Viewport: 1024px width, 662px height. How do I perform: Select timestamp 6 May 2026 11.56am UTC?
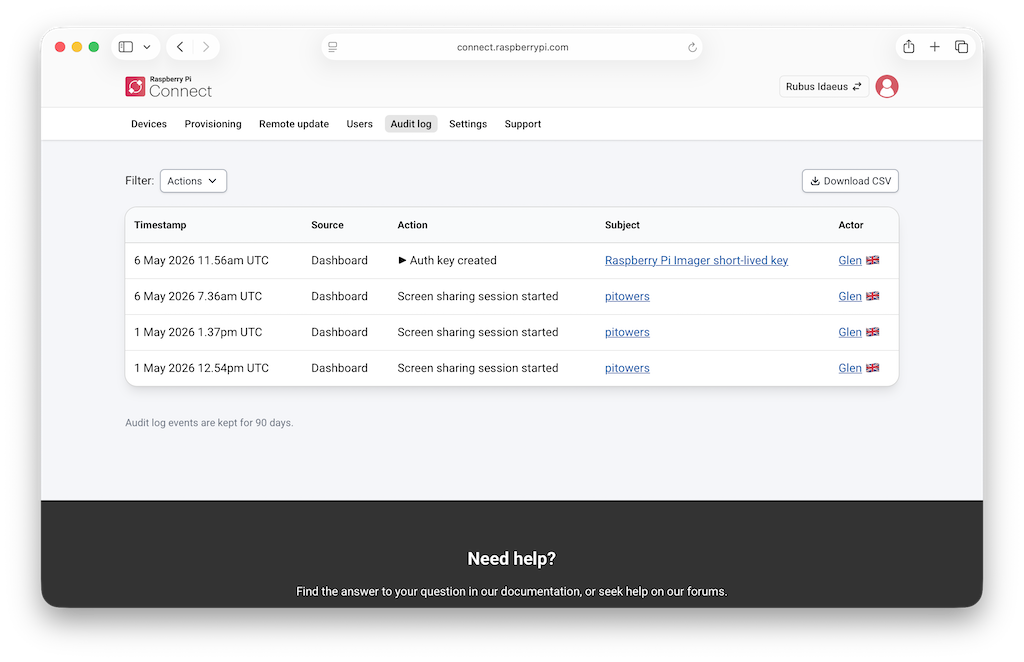coord(201,260)
